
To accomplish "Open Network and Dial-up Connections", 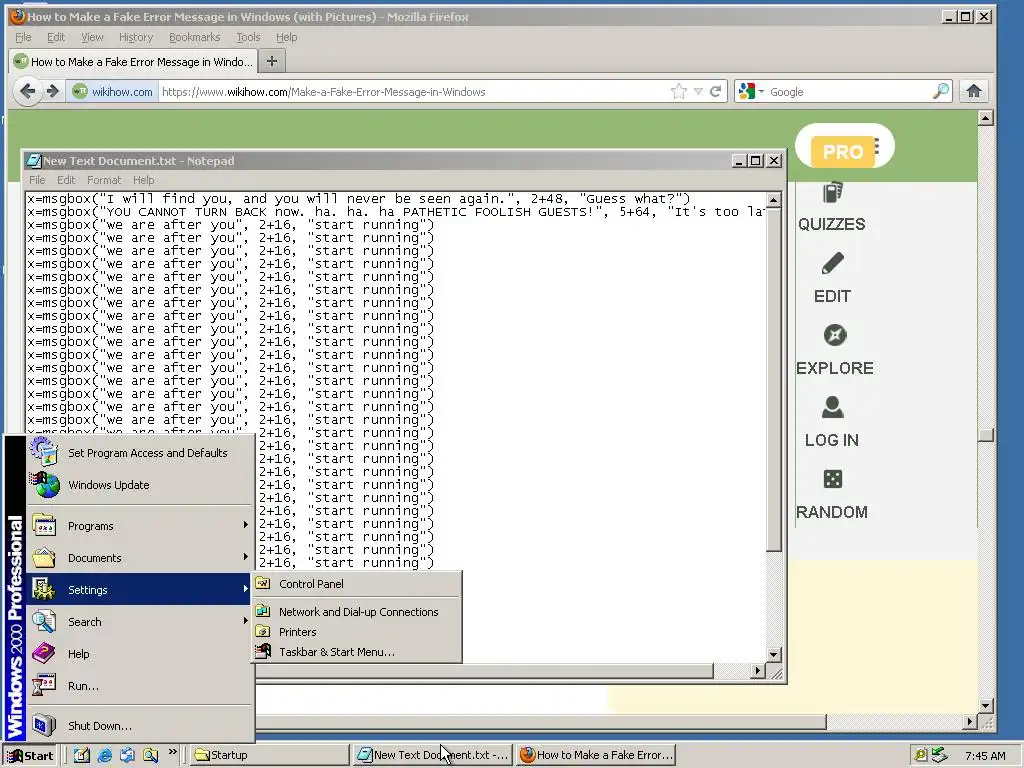I will tap(357, 612).
